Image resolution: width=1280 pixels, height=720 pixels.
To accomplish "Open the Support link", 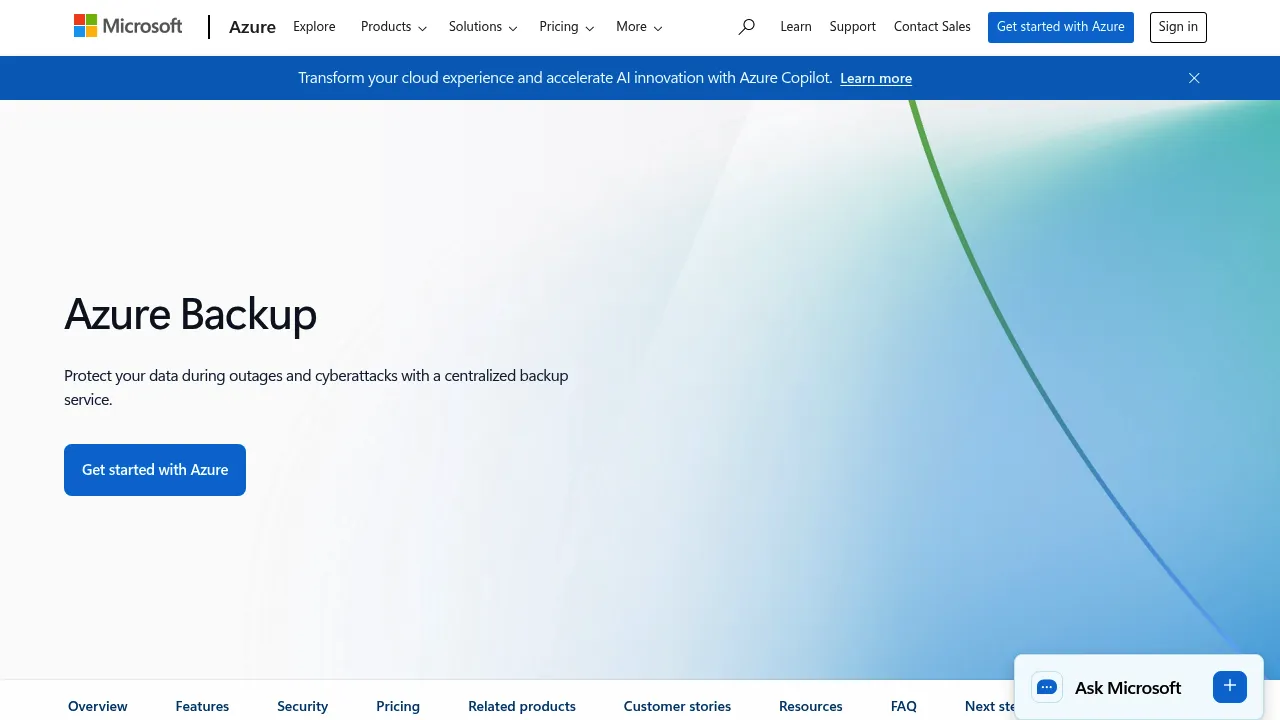I will [853, 27].
